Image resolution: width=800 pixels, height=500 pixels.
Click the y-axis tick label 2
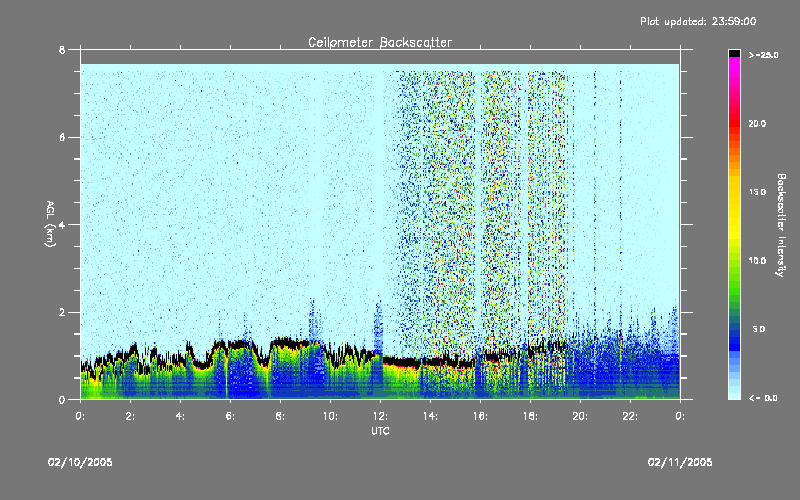tap(62, 312)
